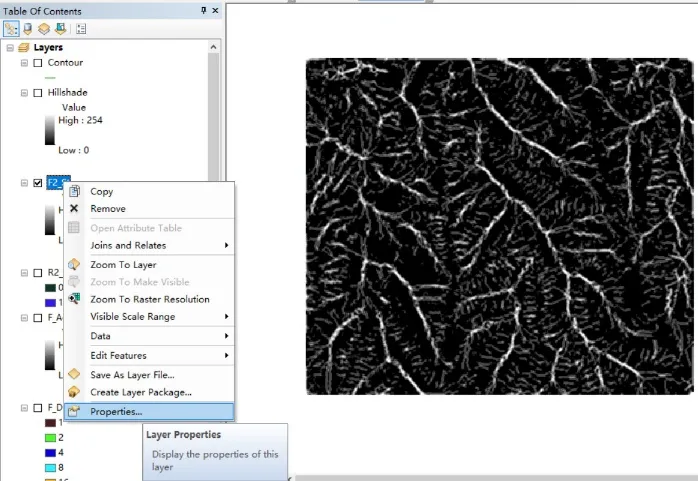Select the Contour layer name

click(65, 62)
